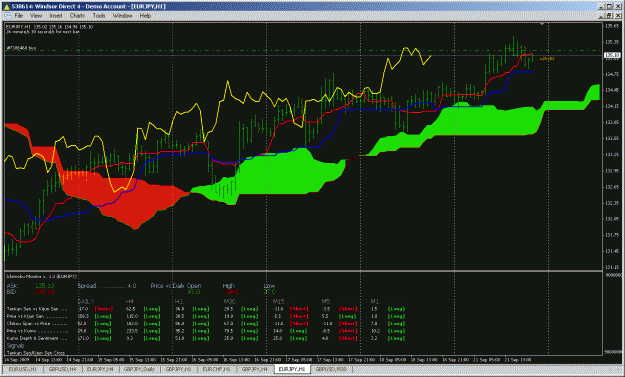Open the Tools menu
This screenshot has height=377, width=625.
tap(99, 16)
